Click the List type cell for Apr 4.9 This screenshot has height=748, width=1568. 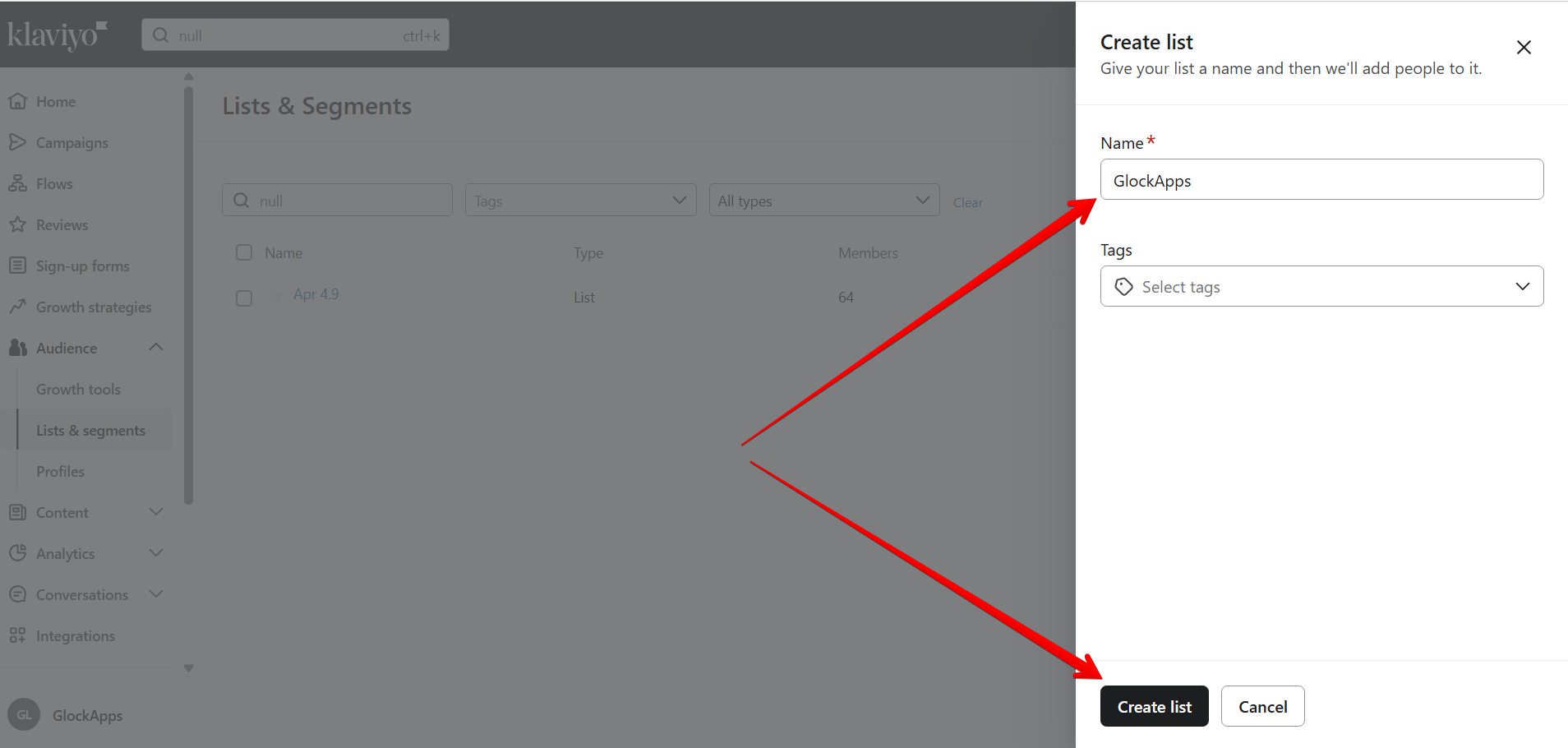pos(584,298)
